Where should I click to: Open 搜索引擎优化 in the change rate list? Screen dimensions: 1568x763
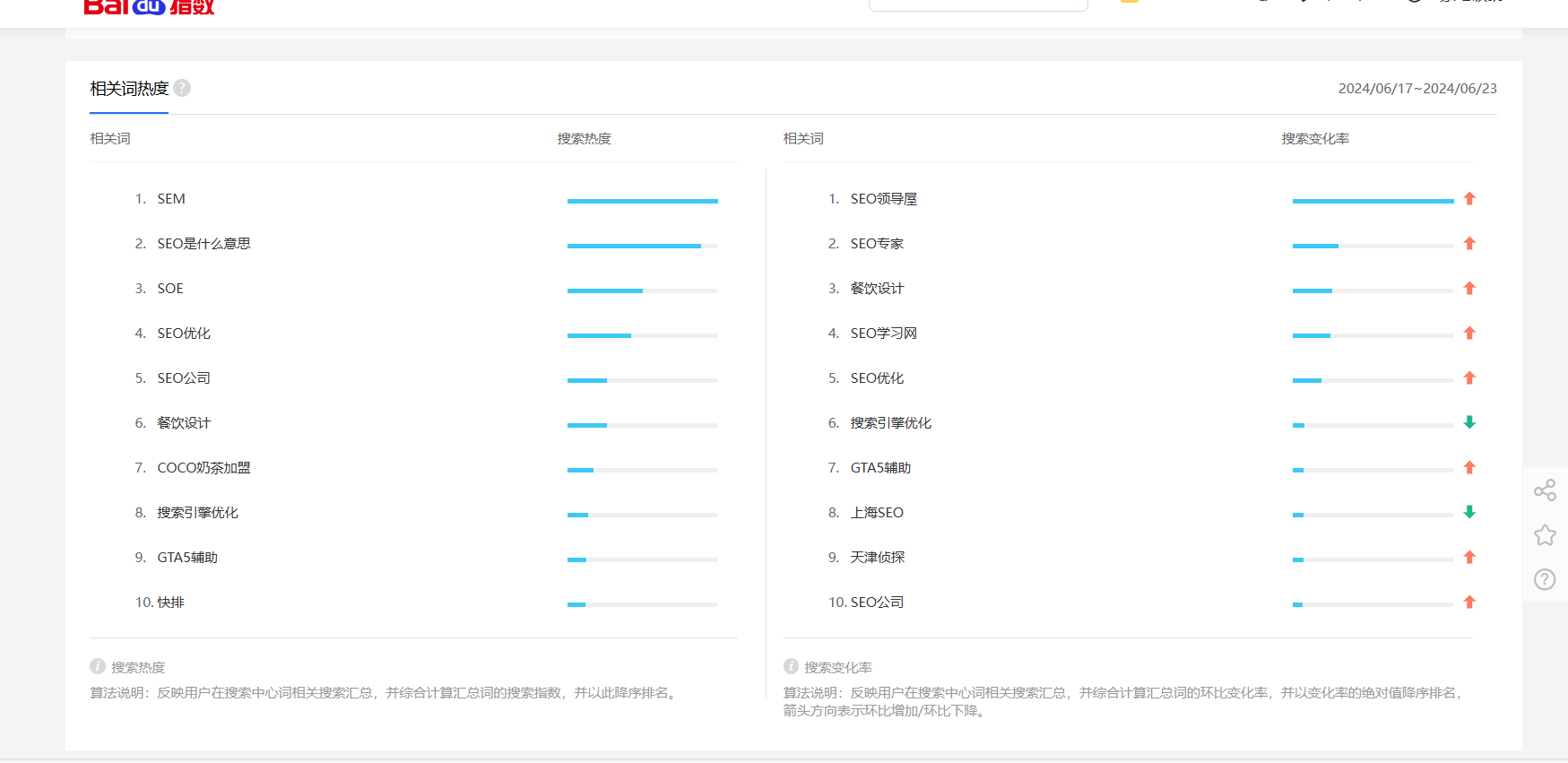pyautogui.click(x=890, y=423)
